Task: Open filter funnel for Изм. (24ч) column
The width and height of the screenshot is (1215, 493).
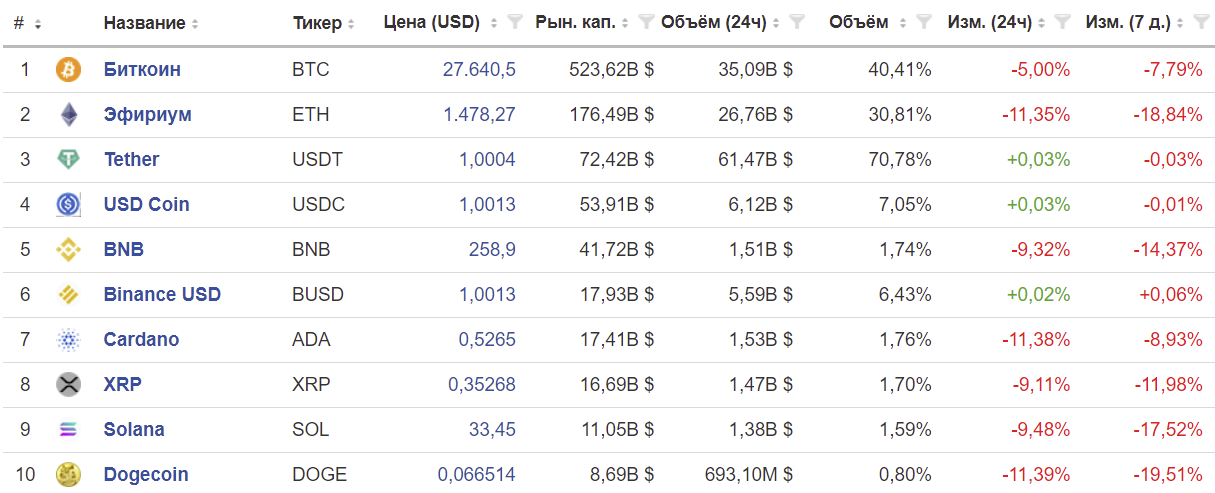Action: [1063, 22]
